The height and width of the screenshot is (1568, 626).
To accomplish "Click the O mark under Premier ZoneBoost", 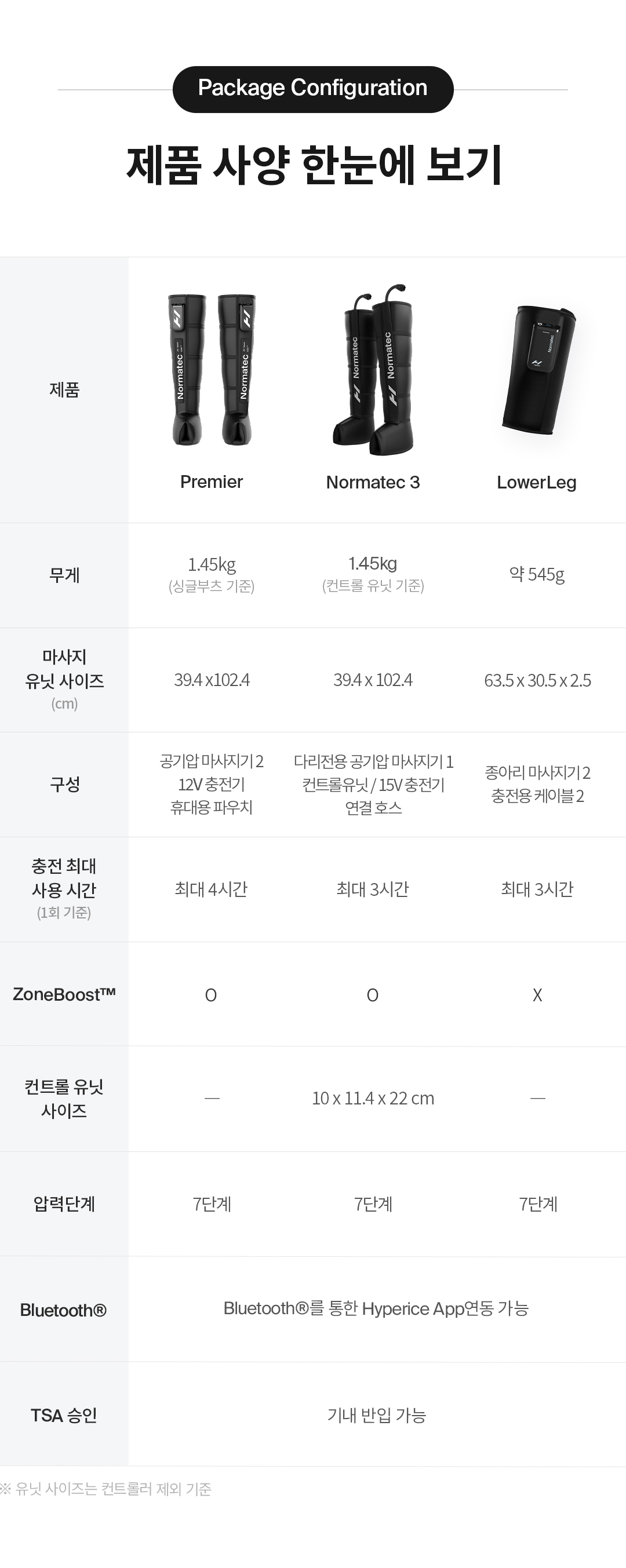I will tap(211, 996).
